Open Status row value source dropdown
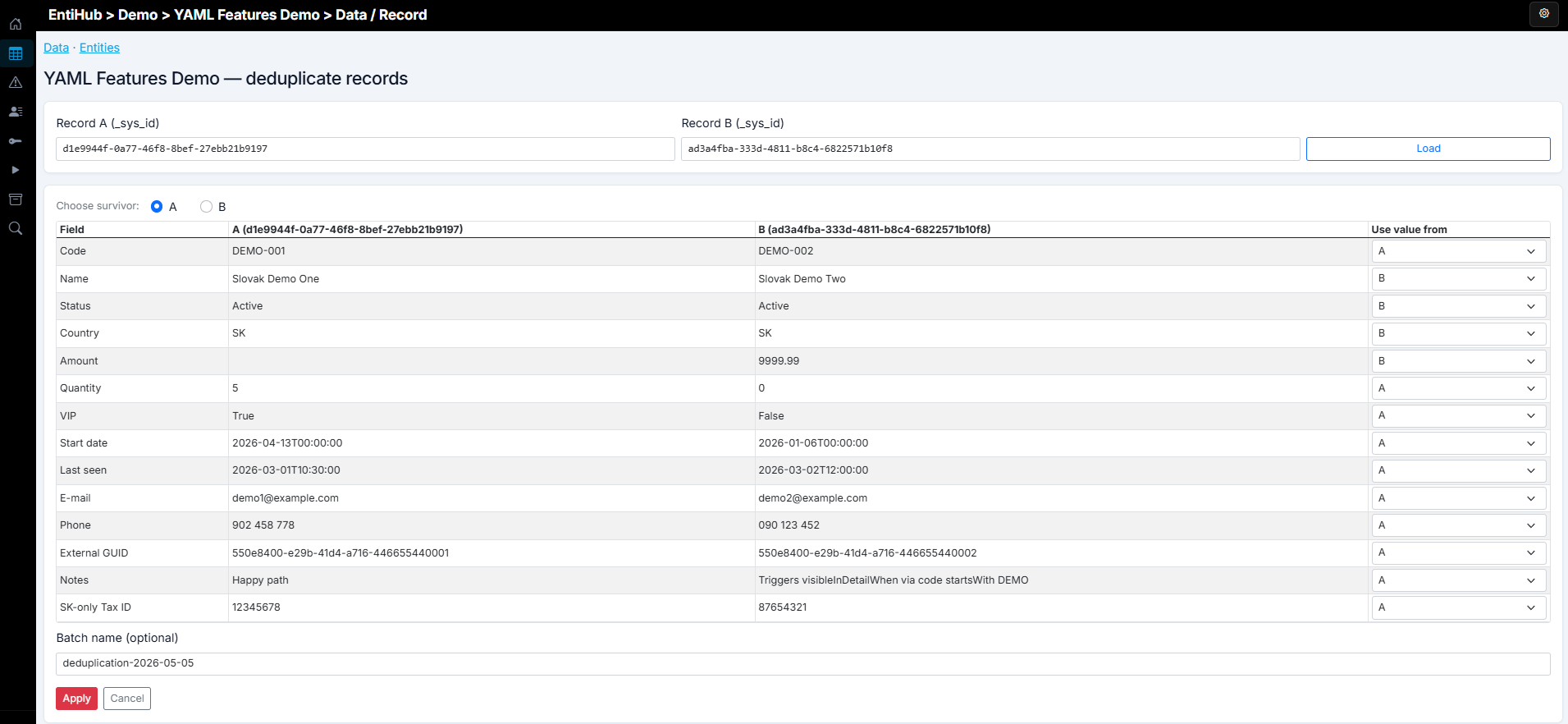The height and width of the screenshot is (724, 1568). tap(1459, 306)
